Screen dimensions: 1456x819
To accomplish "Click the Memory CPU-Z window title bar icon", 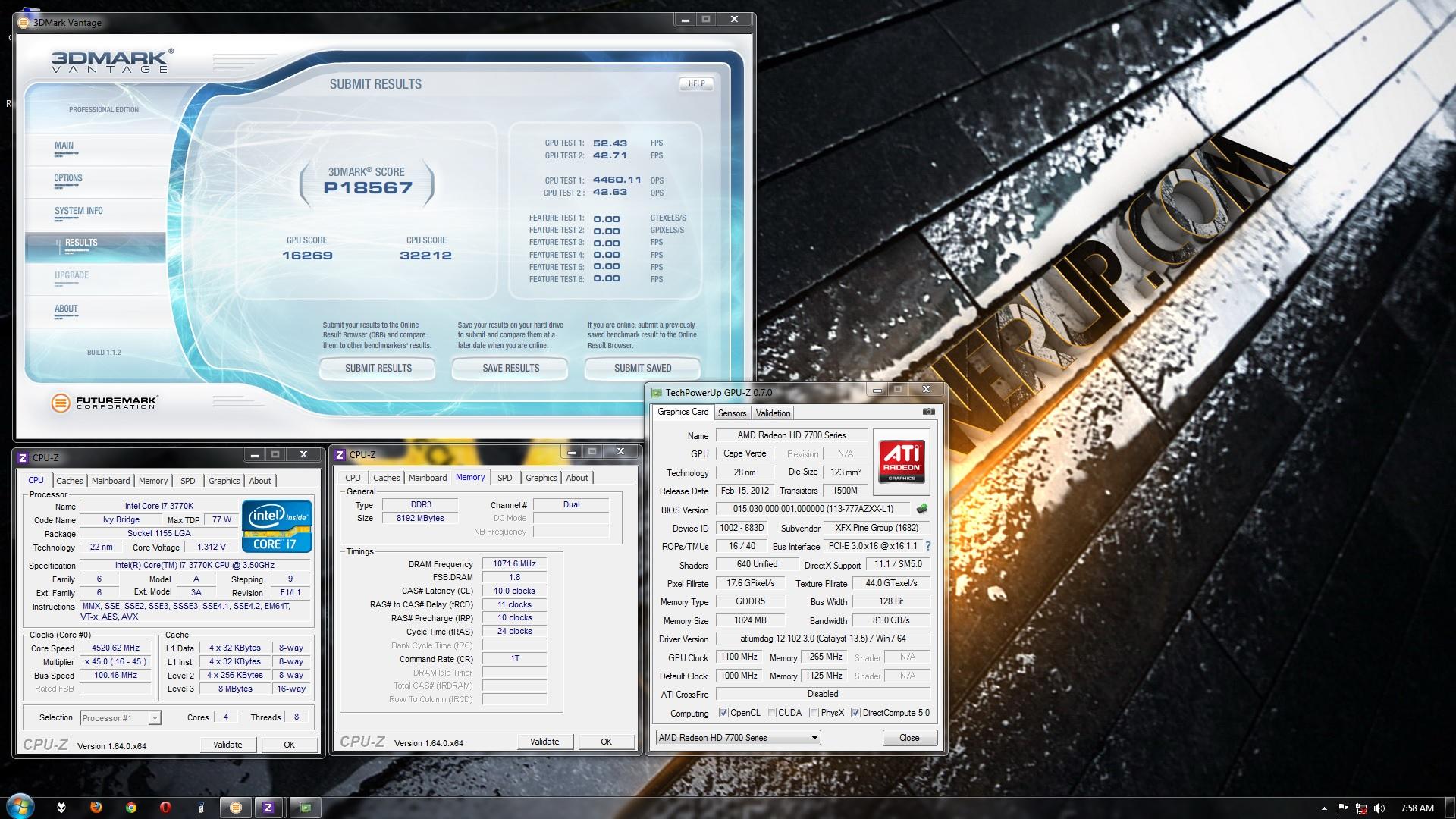I will pyautogui.click(x=340, y=454).
